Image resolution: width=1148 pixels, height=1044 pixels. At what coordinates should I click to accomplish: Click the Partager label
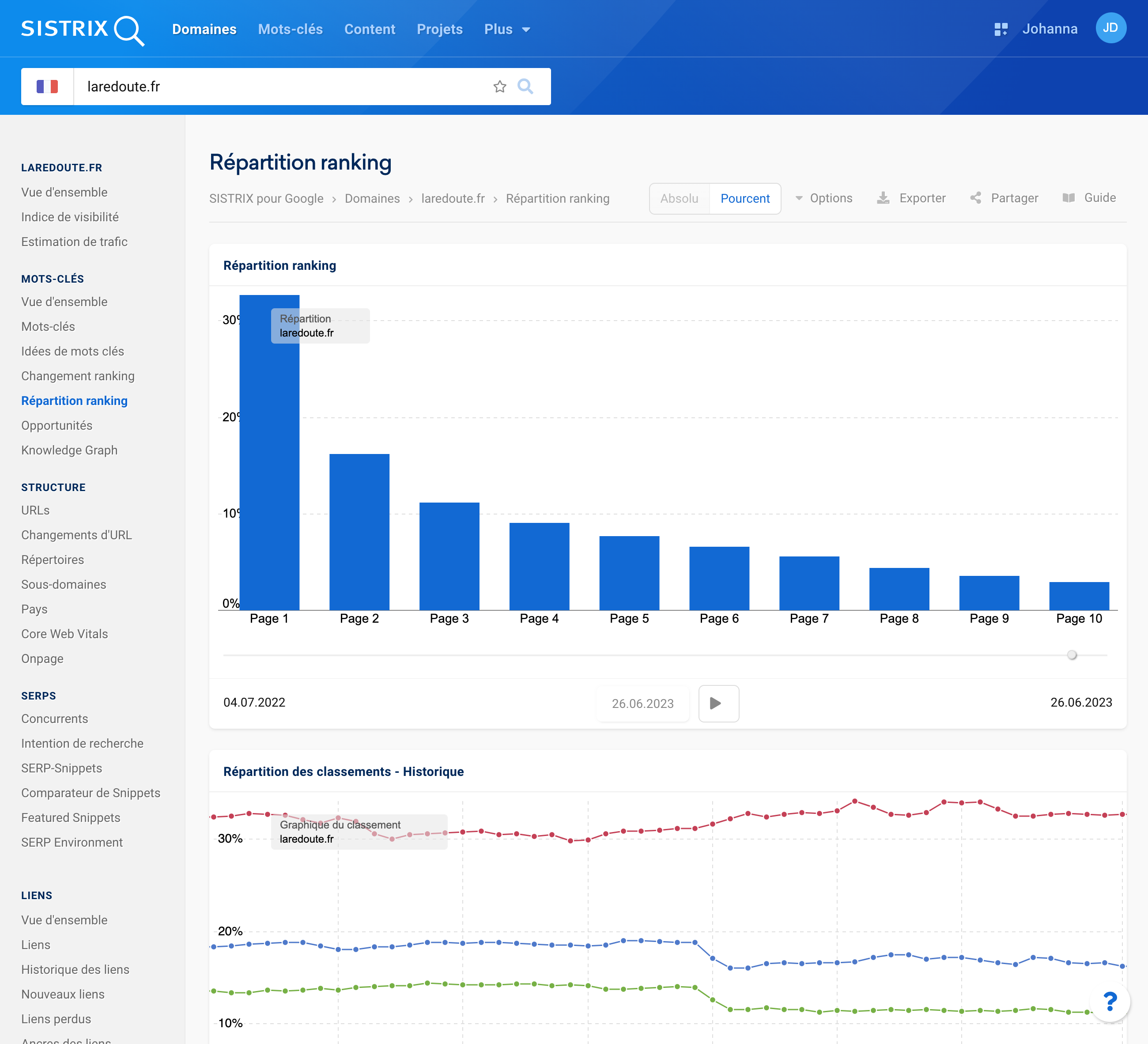click(1014, 198)
